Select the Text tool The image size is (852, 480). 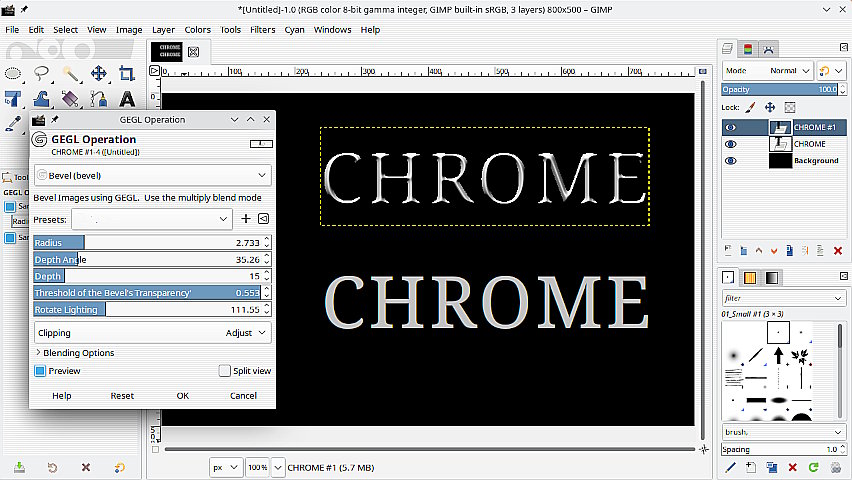click(x=127, y=99)
